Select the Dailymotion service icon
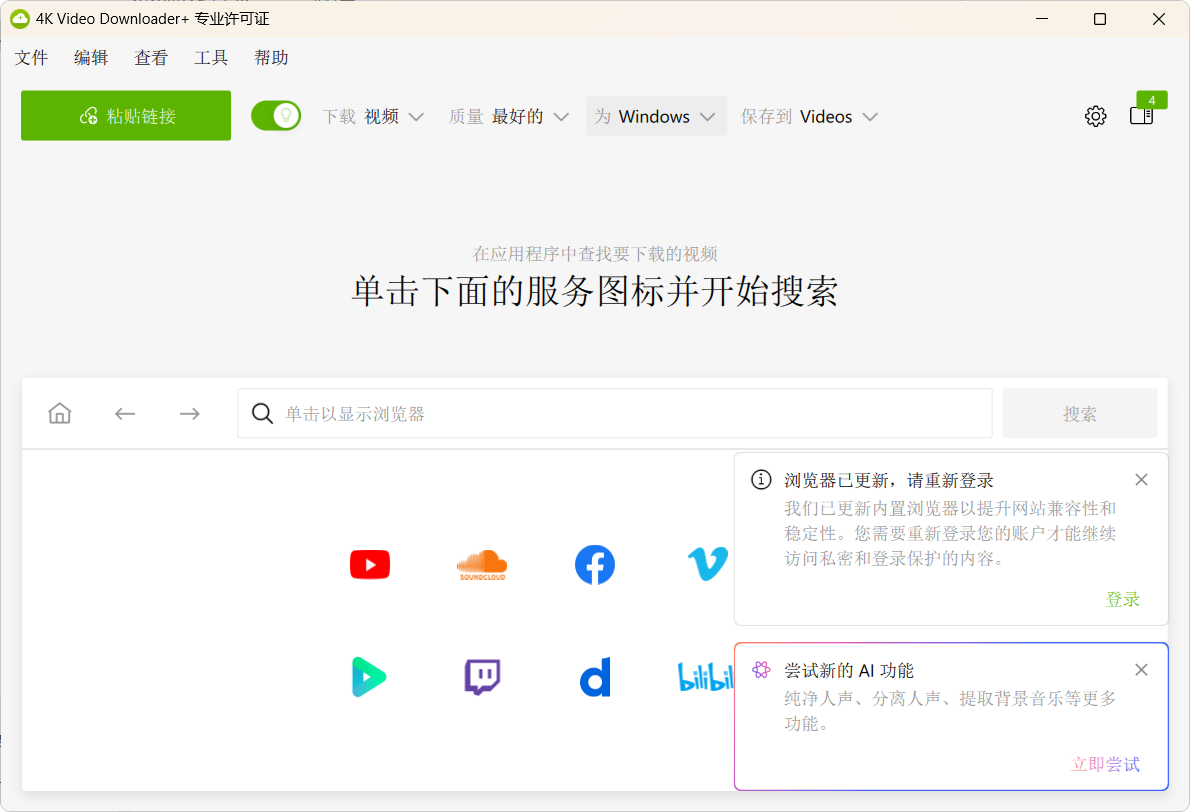 pos(595,676)
